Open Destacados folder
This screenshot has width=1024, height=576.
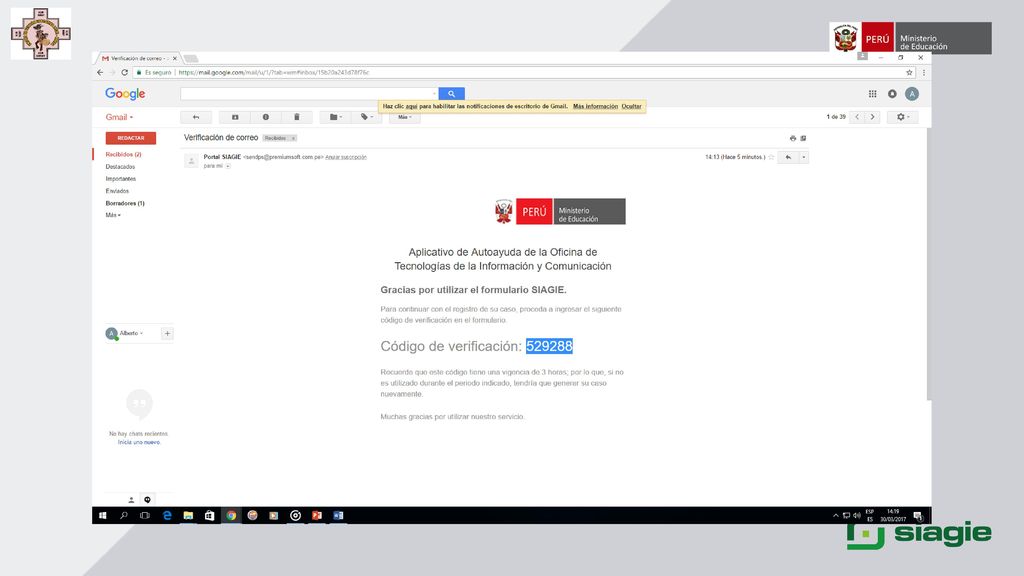120,167
